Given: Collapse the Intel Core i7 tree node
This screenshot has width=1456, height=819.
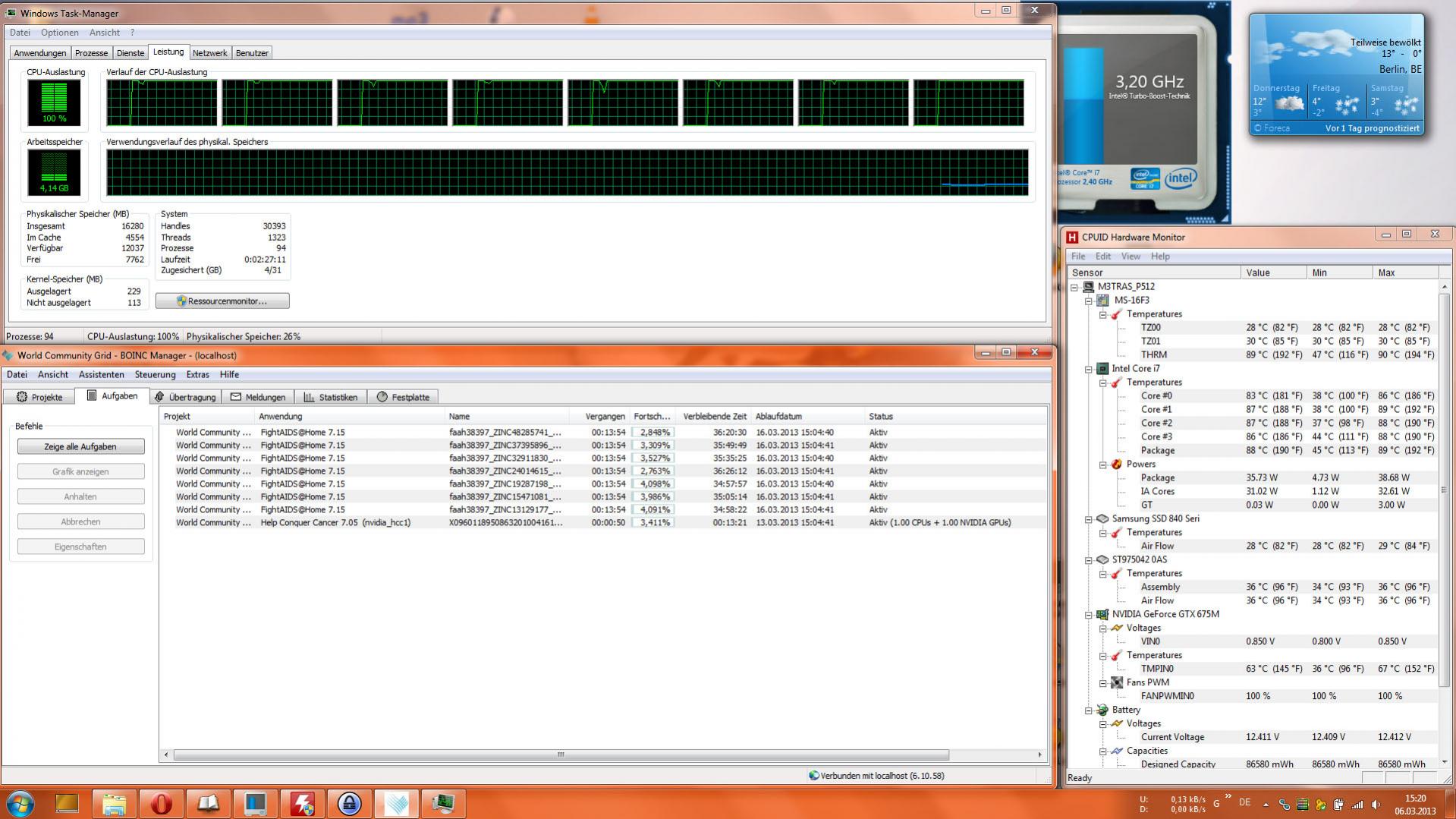Looking at the screenshot, I should [1089, 369].
